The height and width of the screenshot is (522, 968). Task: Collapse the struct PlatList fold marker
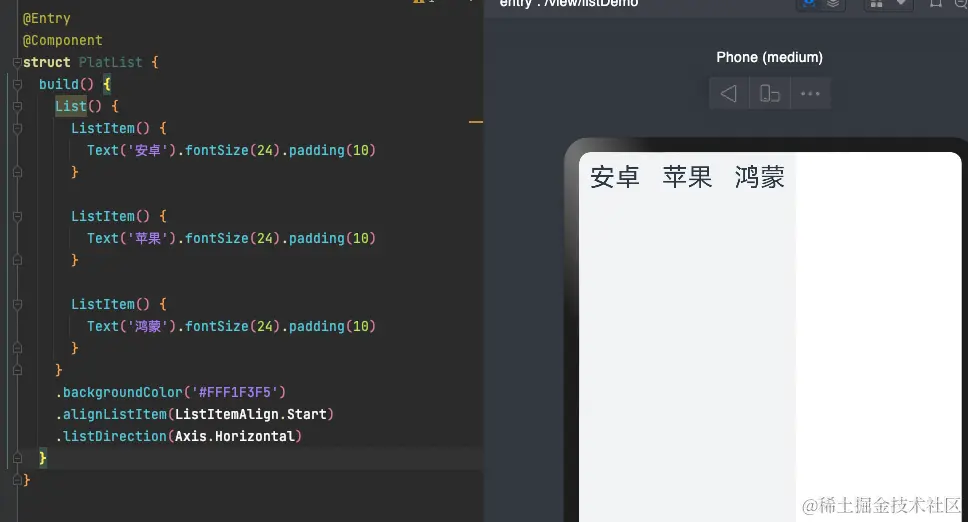[x=17, y=62]
